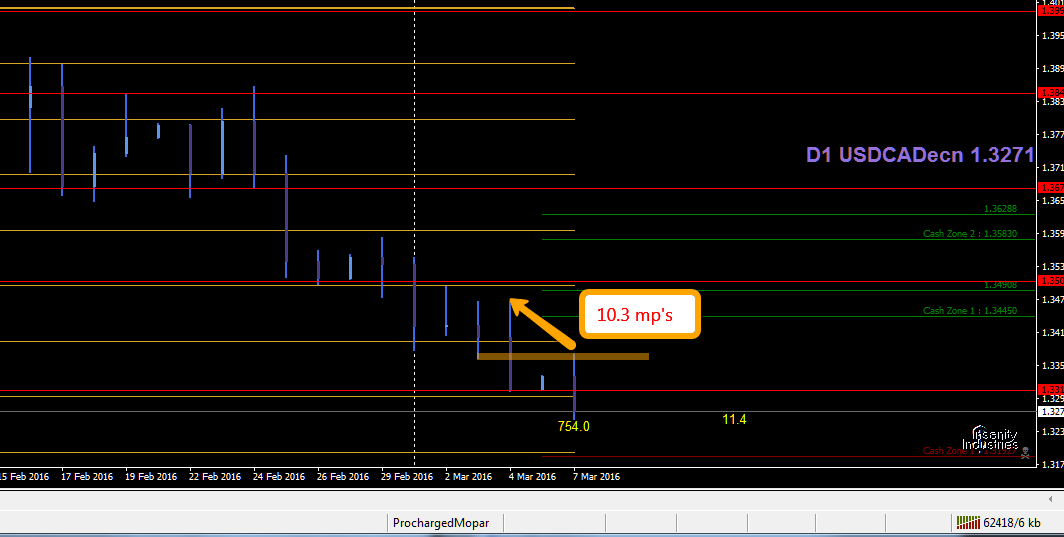Click the "17 Feb 2016" date label
This screenshot has width=1064, height=537.
[86, 477]
